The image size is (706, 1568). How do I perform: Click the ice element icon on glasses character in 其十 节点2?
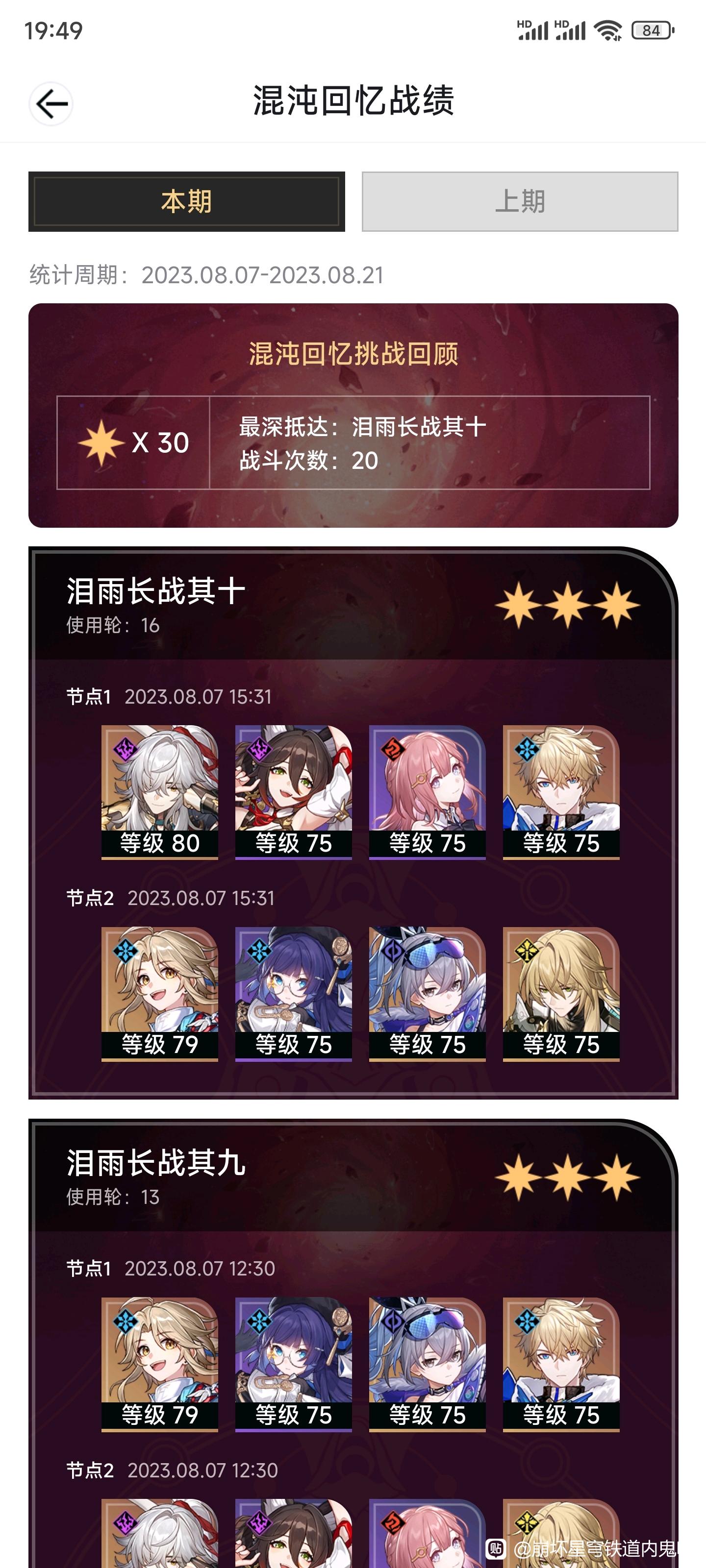coord(259,950)
